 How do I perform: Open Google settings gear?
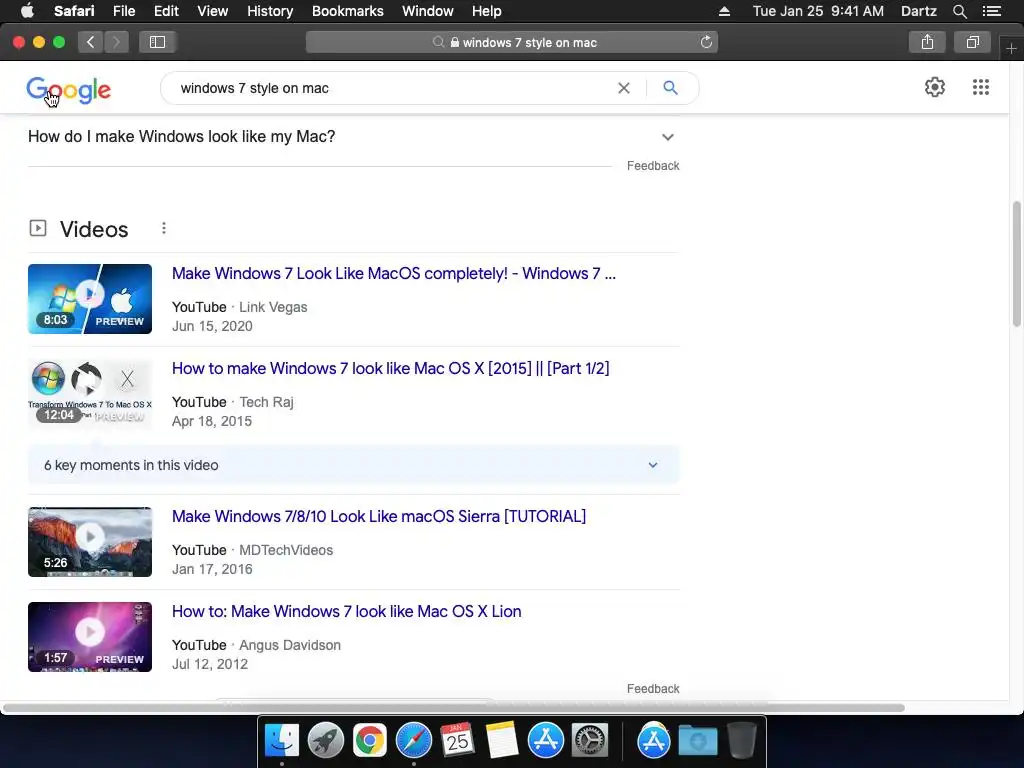935,87
